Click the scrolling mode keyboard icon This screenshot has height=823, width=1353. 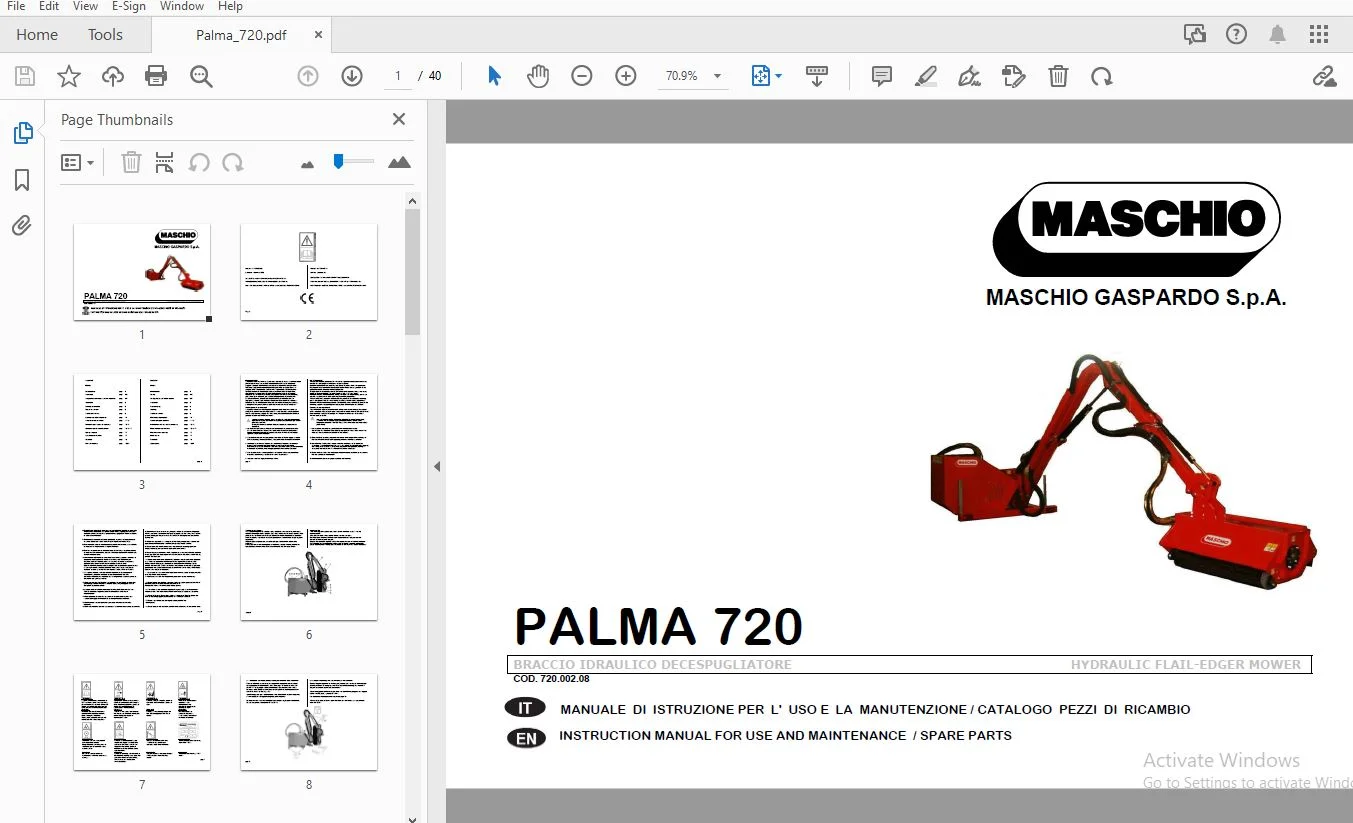817,76
